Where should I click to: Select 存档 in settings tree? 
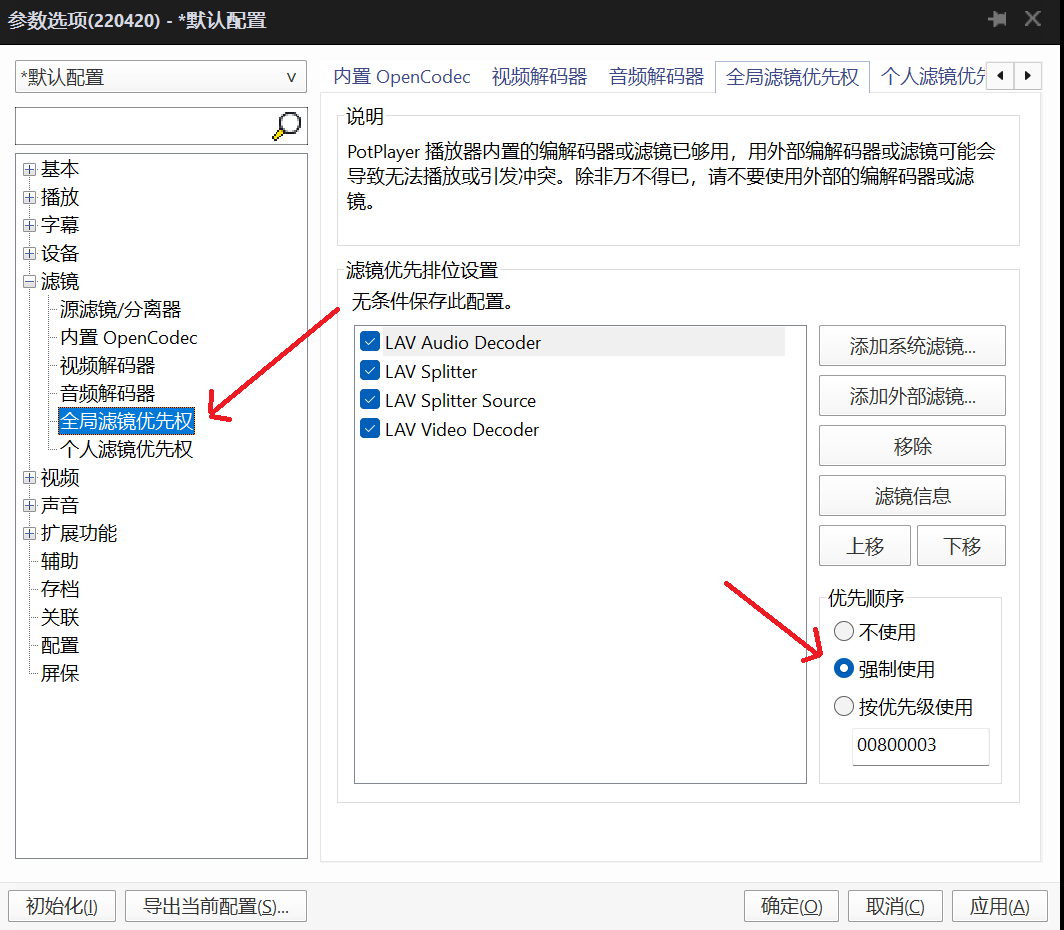(60, 589)
